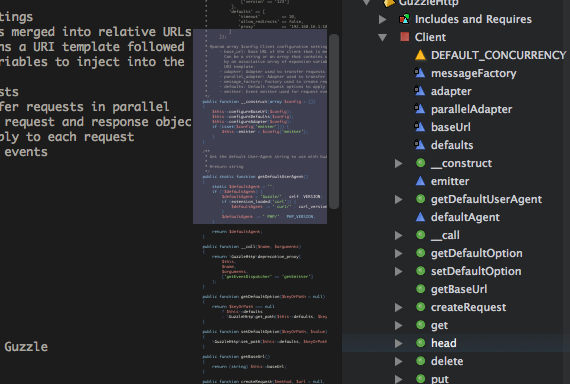Viewport: 570px width, 384px height.
Task: Click 'requests in parallel' comment text
Action: [97, 107]
